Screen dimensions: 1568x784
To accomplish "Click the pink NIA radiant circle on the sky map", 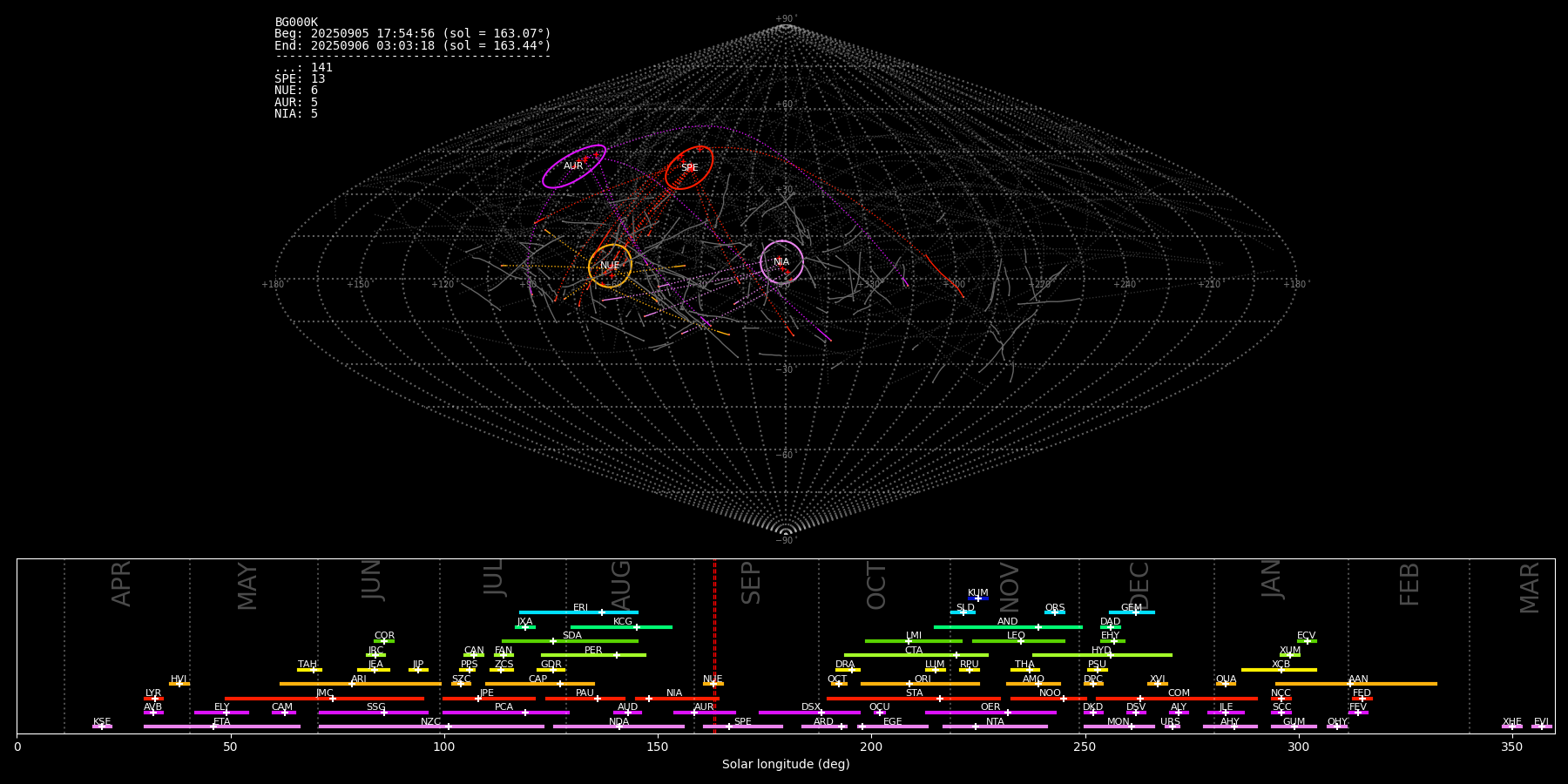I will pyautogui.click(x=781, y=262).
